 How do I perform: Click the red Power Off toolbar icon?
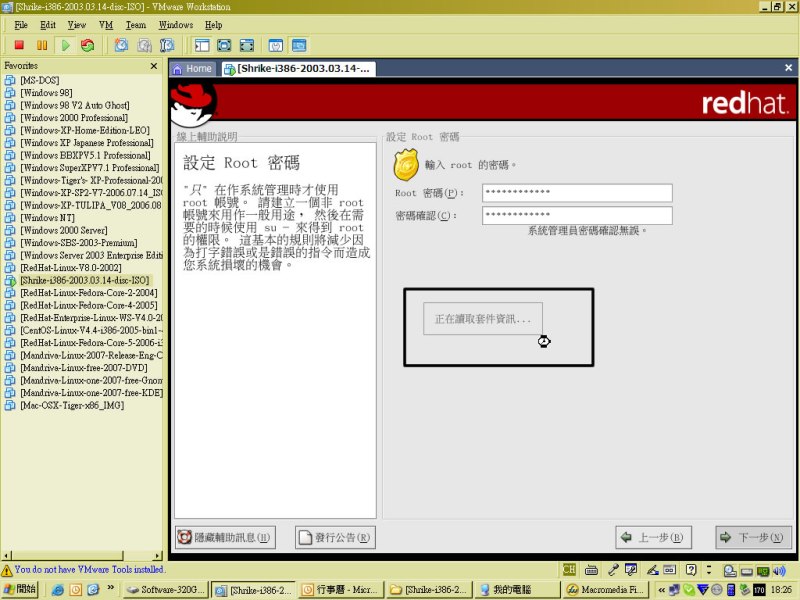pos(19,45)
